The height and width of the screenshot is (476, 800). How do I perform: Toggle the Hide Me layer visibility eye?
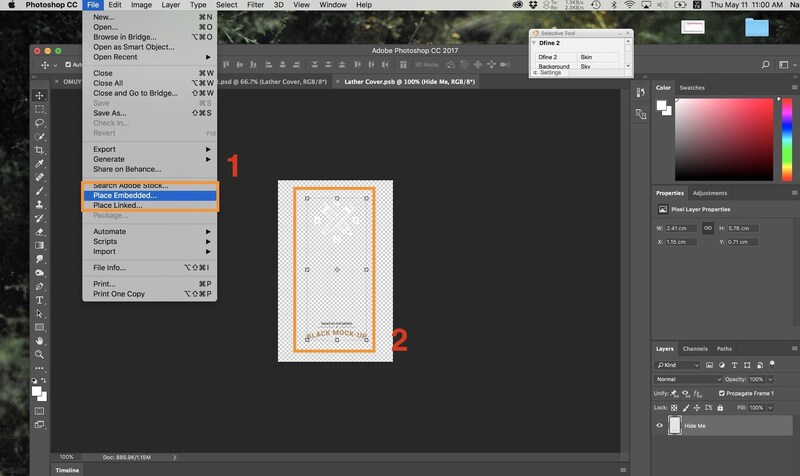coord(659,425)
